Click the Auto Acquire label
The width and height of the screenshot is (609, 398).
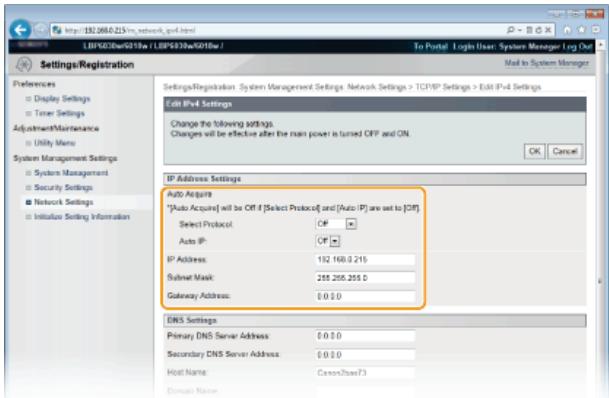(190, 194)
